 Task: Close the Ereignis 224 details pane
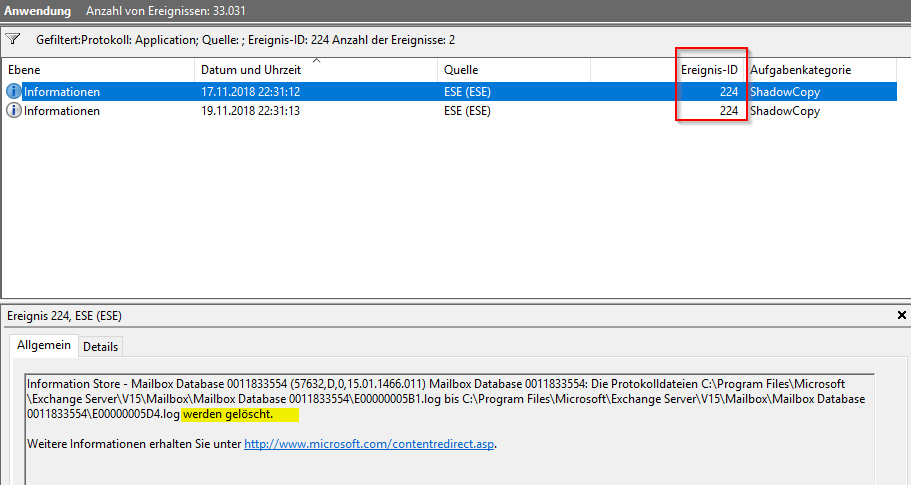point(901,316)
